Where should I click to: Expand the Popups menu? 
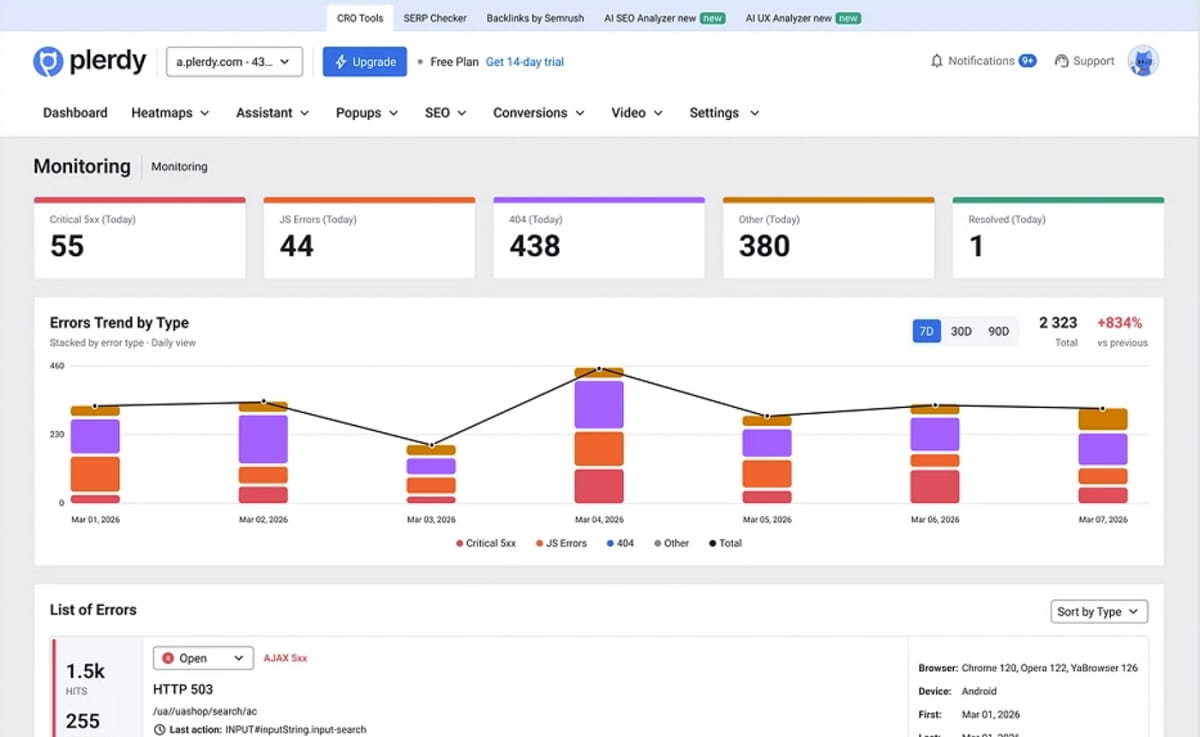point(367,113)
